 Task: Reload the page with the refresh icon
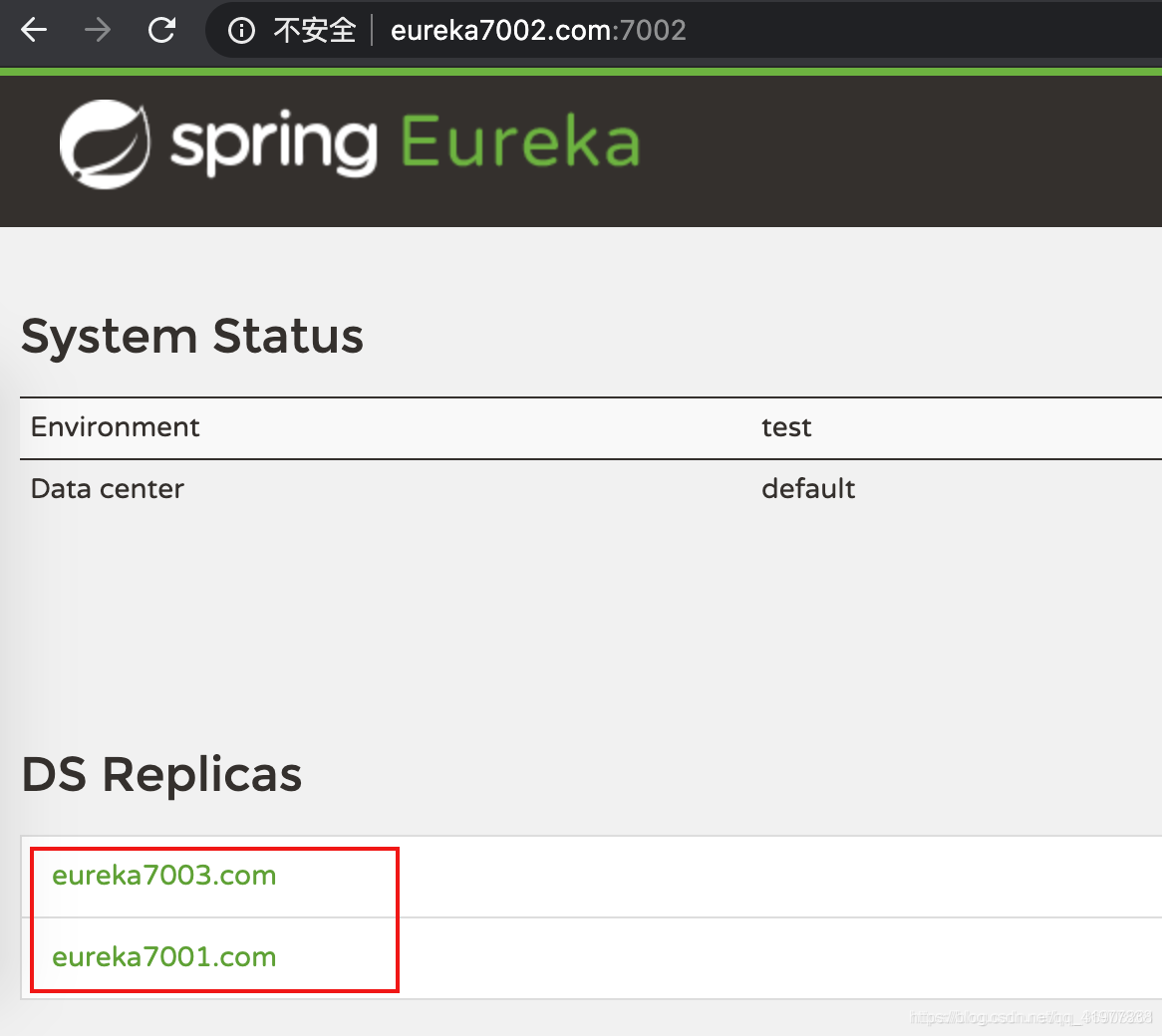click(161, 30)
